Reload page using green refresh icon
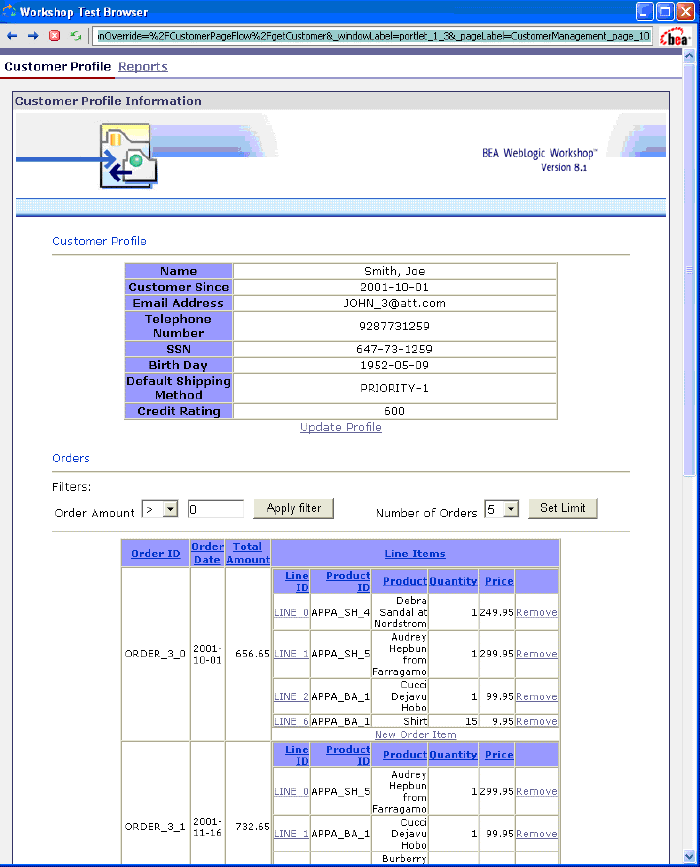 [x=76, y=36]
